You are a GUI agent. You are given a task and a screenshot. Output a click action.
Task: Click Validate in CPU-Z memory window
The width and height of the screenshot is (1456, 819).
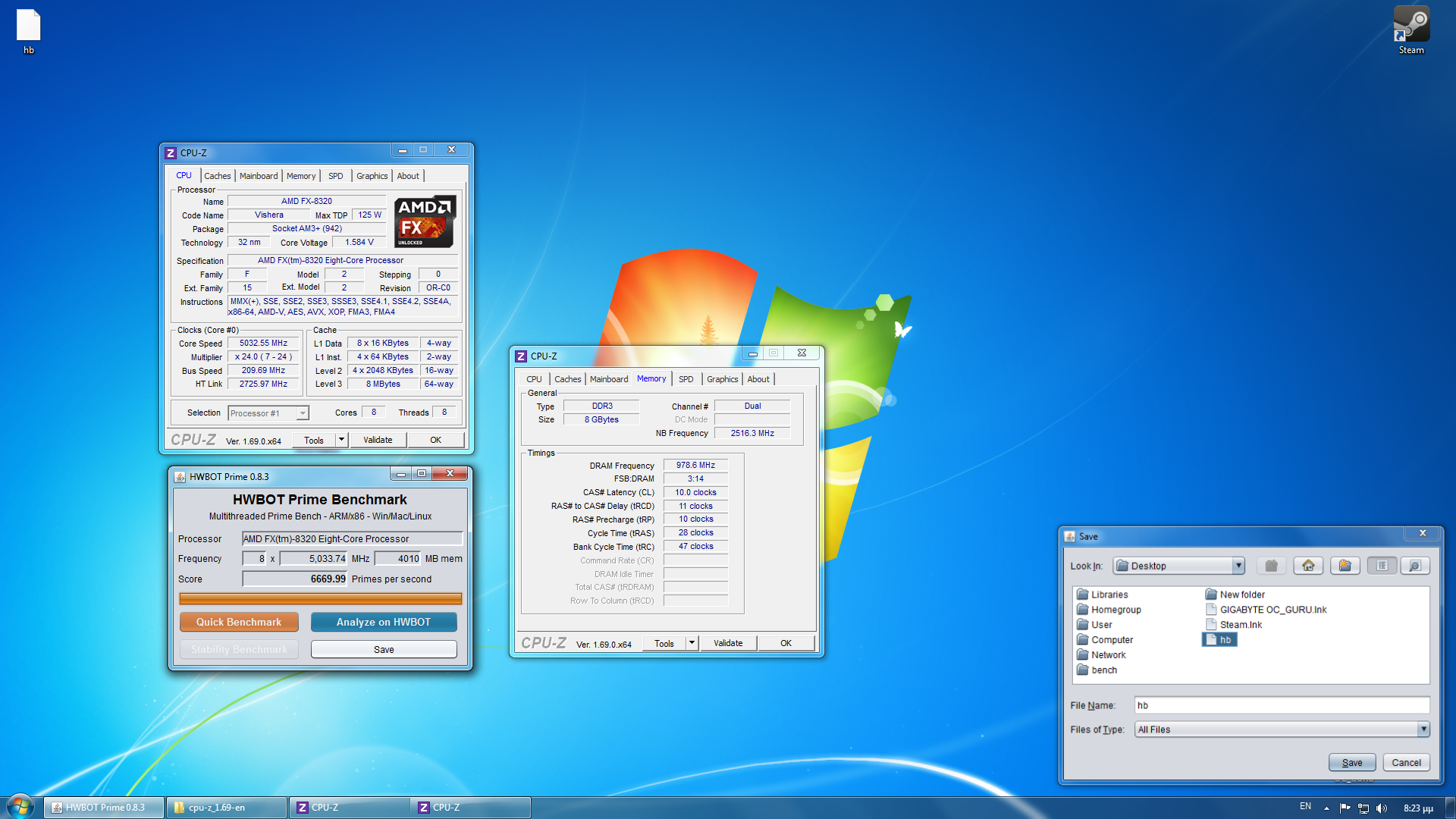pyautogui.click(x=728, y=643)
